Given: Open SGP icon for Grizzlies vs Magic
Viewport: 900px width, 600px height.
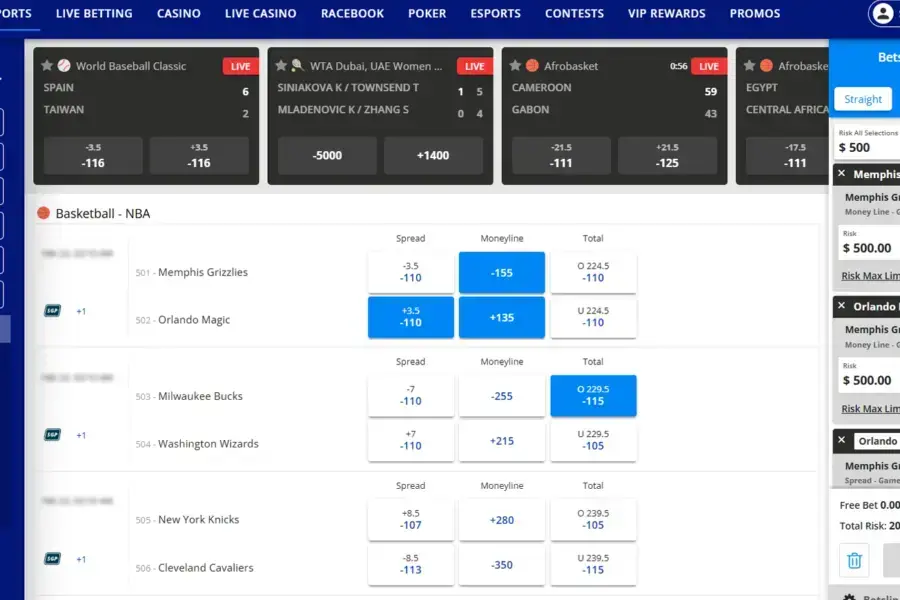Looking at the screenshot, I should 52,311.
